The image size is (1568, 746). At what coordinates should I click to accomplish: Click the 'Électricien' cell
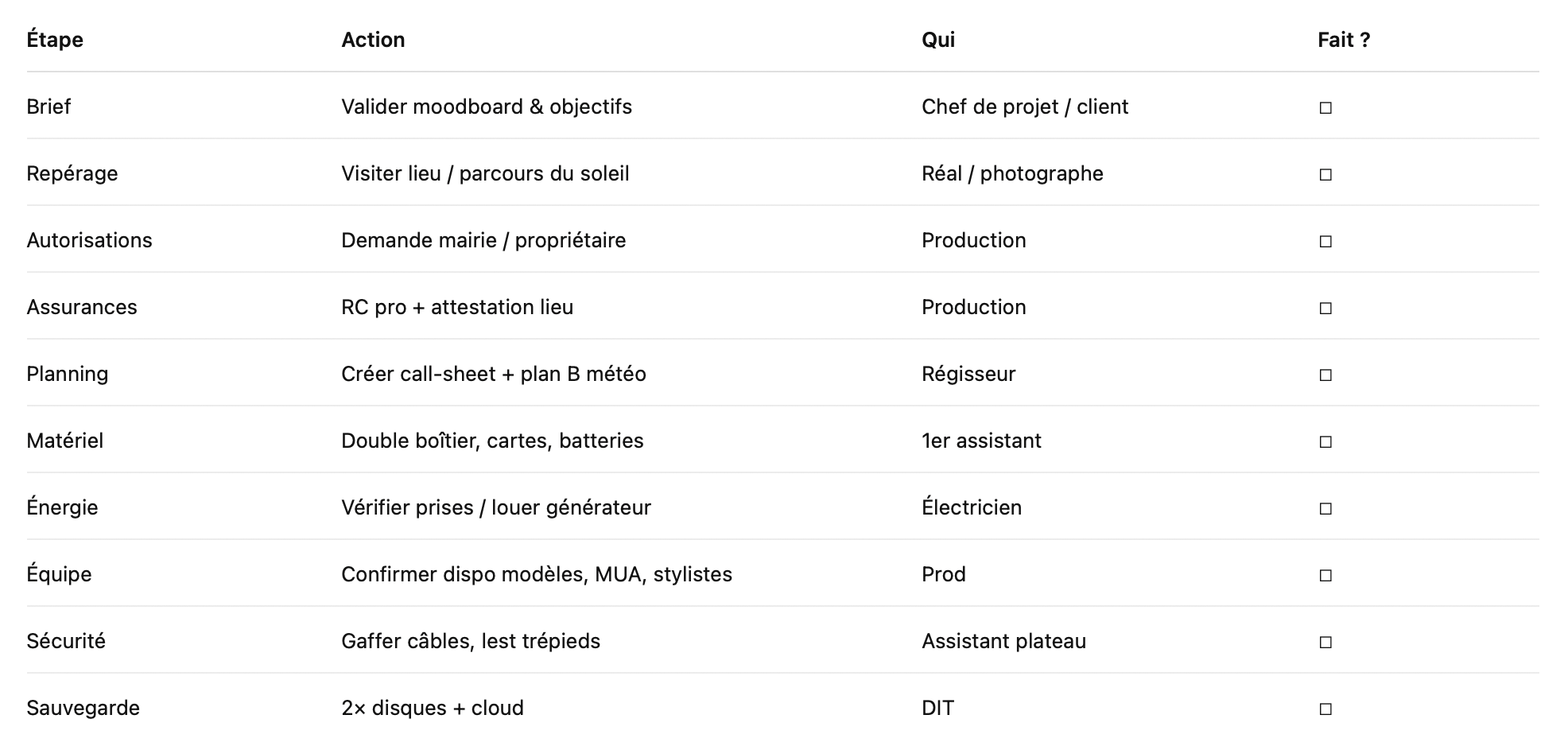pos(972,507)
